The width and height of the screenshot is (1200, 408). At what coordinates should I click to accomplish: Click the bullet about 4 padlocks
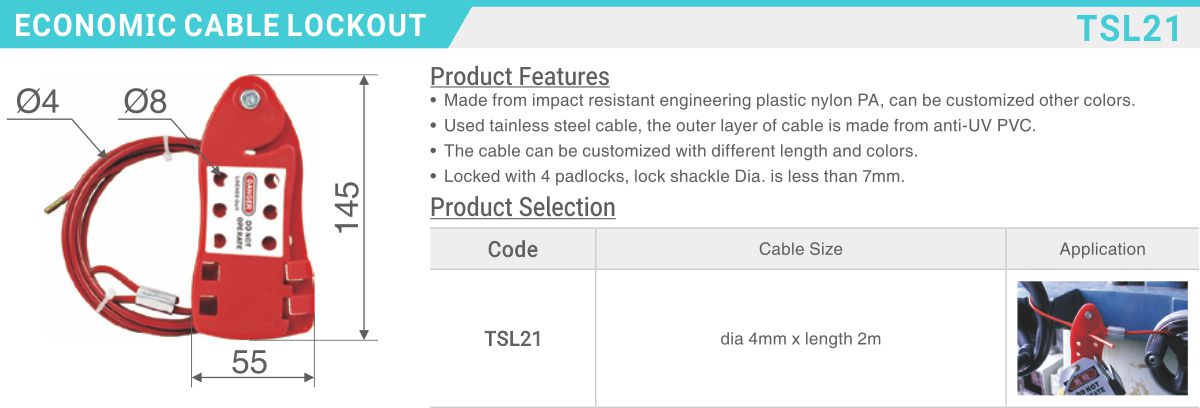[x=668, y=176]
